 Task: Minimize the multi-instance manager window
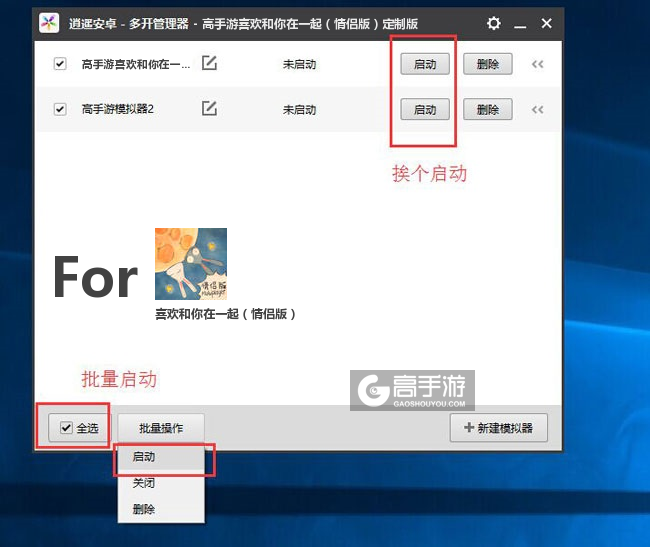tap(520, 26)
